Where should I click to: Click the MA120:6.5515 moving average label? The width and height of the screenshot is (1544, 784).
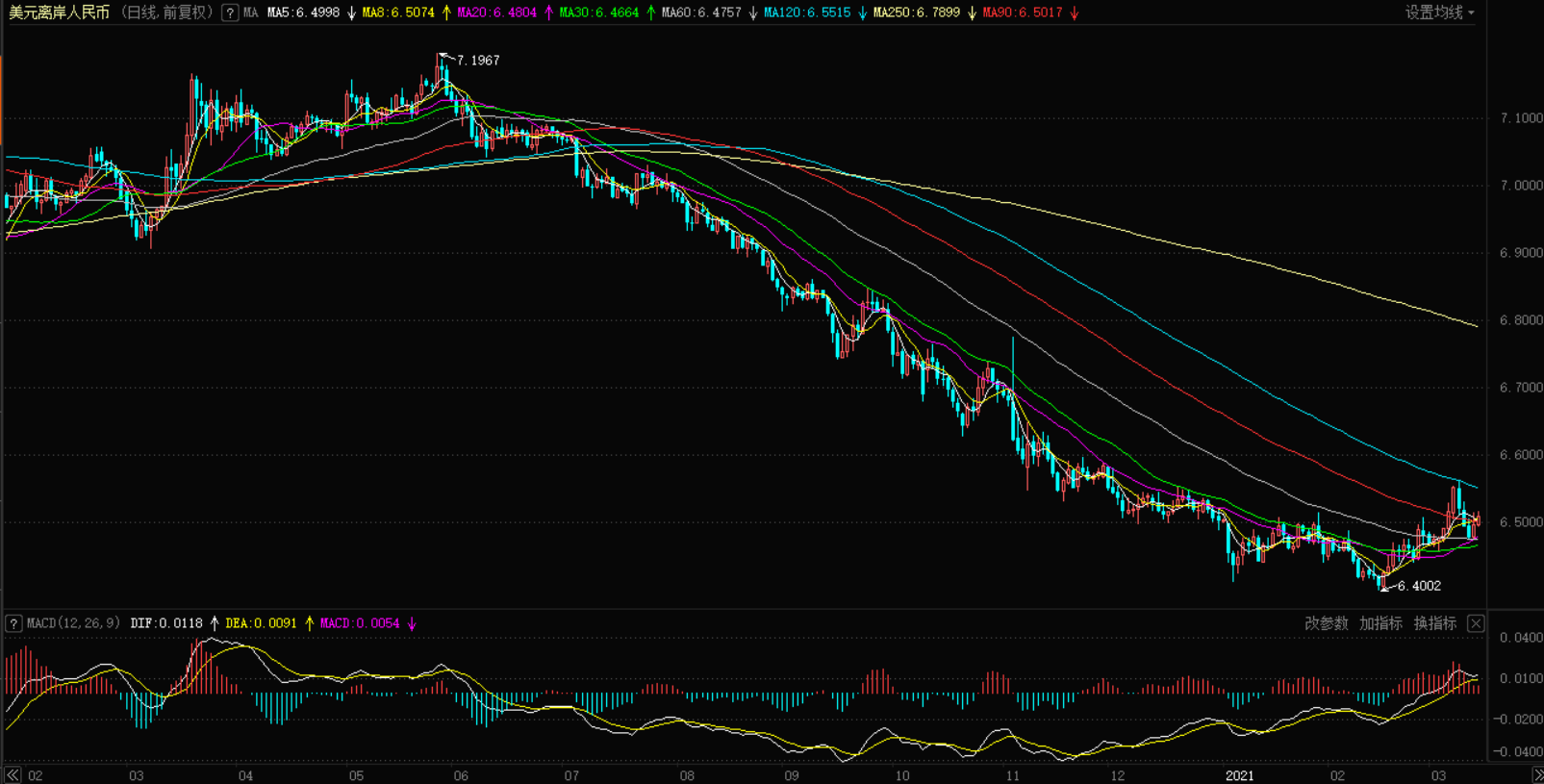(x=807, y=13)
